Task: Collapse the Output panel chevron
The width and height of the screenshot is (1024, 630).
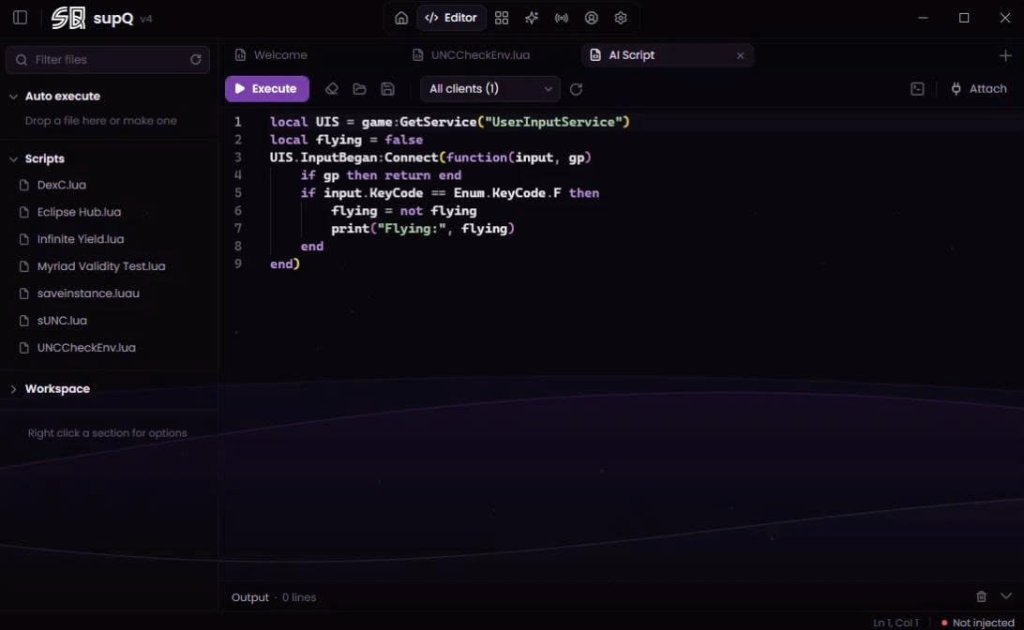Action: 1006,596
